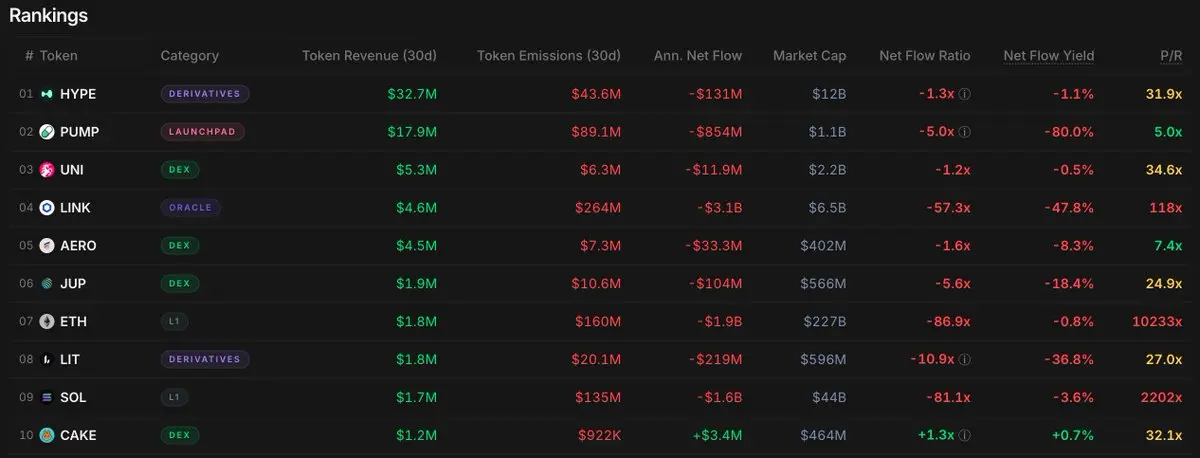The height and width of the screenshot is (458, 1200).
Task: Open the UNI token name
Action: coord(72,170)
